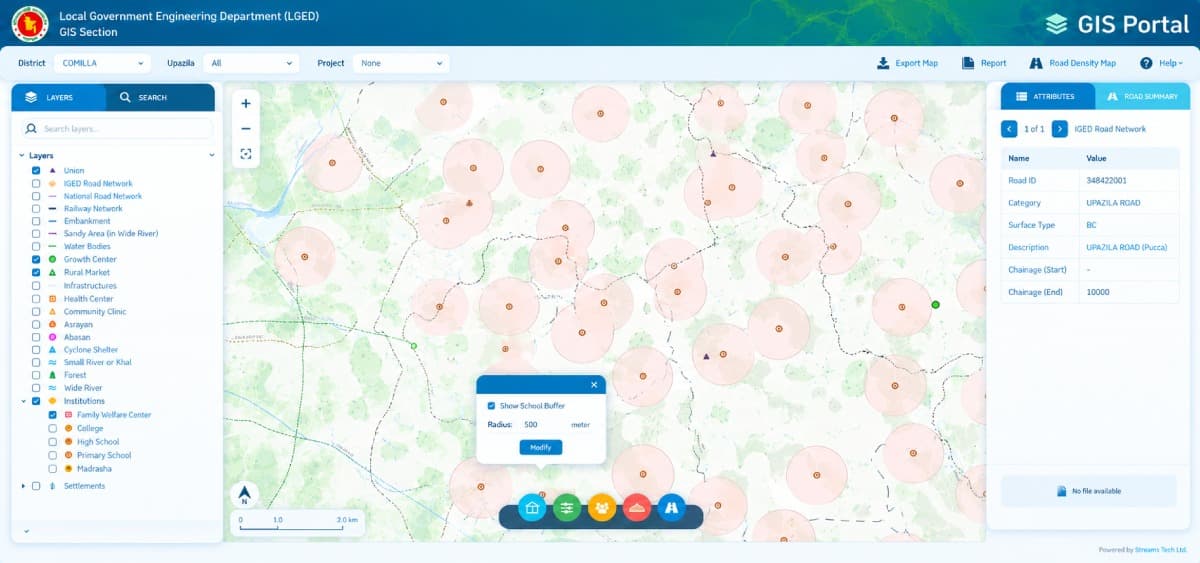Click the Radius 500 input field
The width and height of the screenshot is (1200, 563).
coord(541,425)
